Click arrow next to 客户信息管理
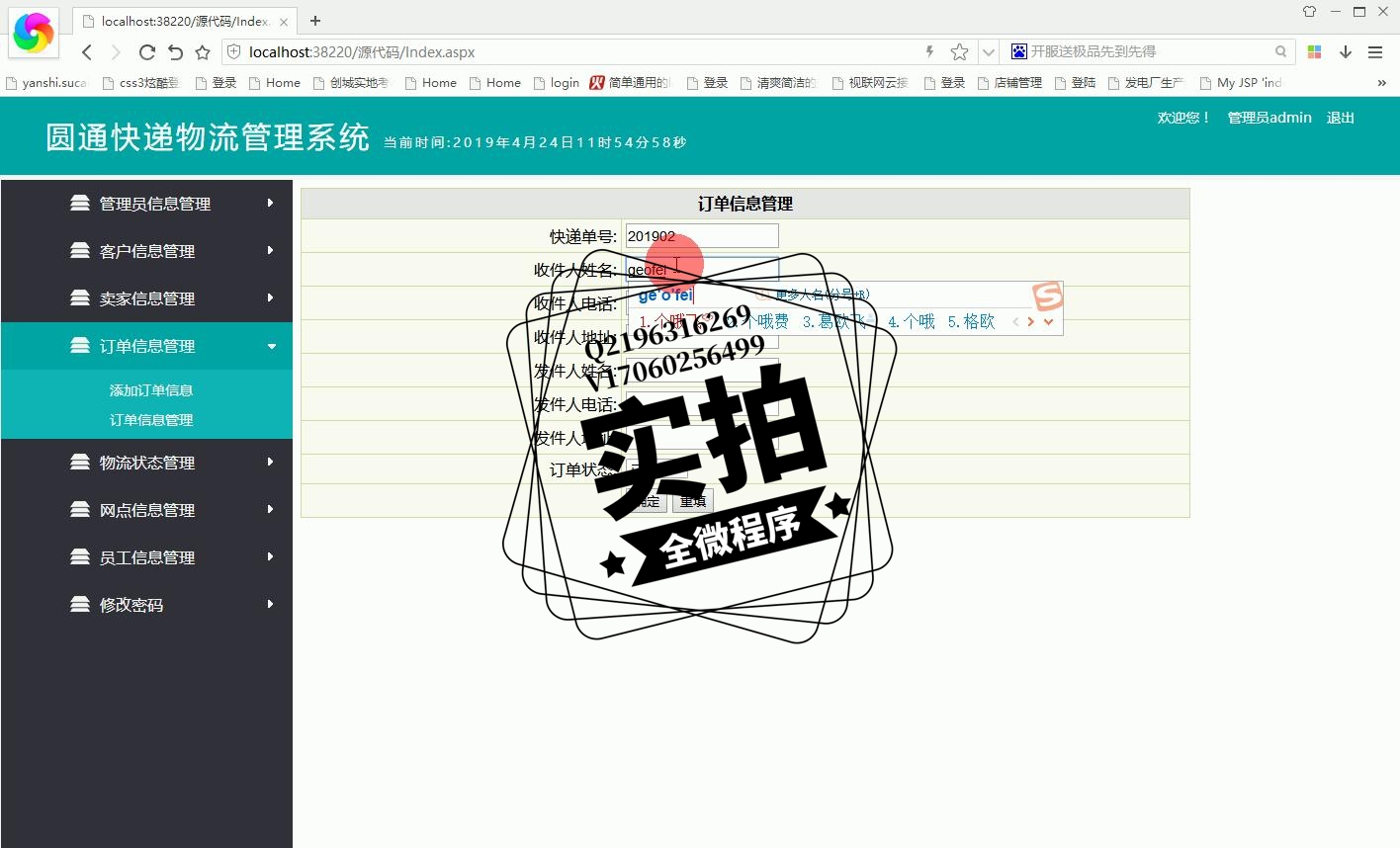Screen dimensions: 1400x848 click(x=270, y=250)
